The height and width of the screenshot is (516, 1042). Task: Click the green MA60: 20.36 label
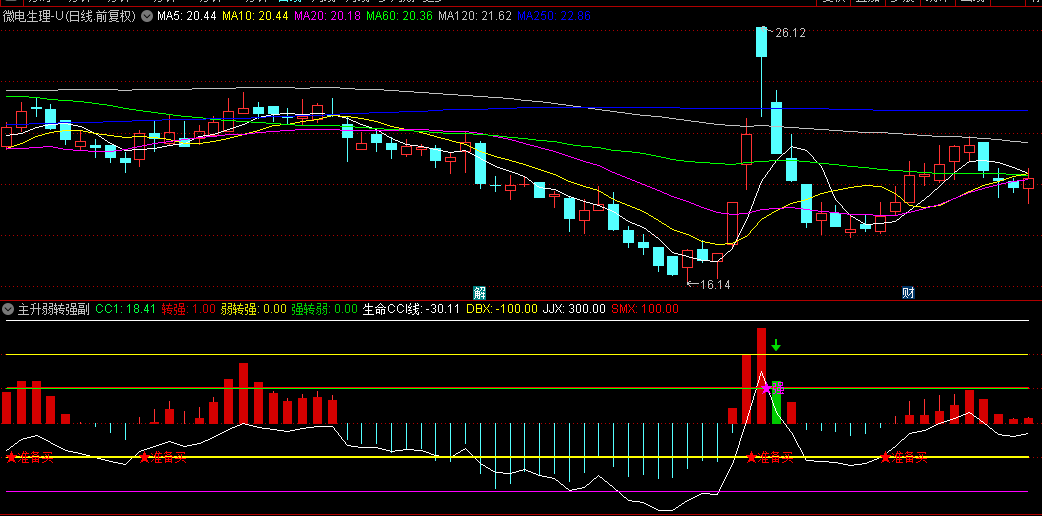[x=399, y=16]
